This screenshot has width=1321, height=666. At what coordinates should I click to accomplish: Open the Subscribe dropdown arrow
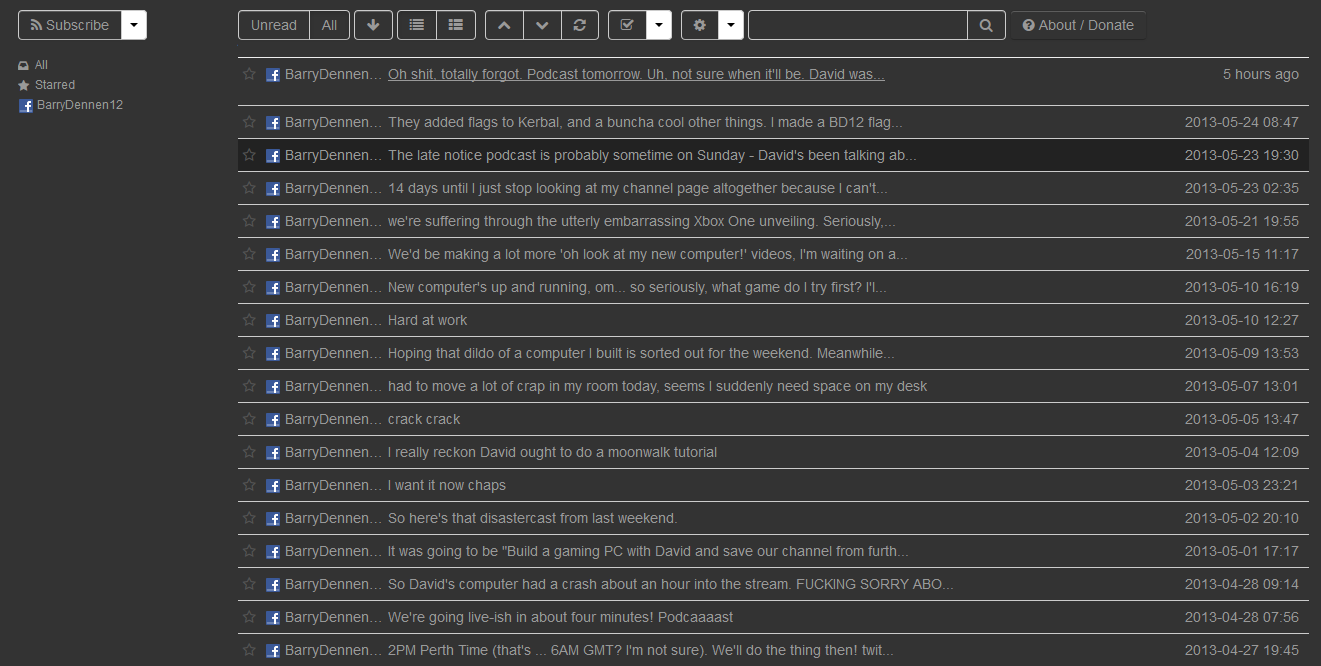coord(134,25)
